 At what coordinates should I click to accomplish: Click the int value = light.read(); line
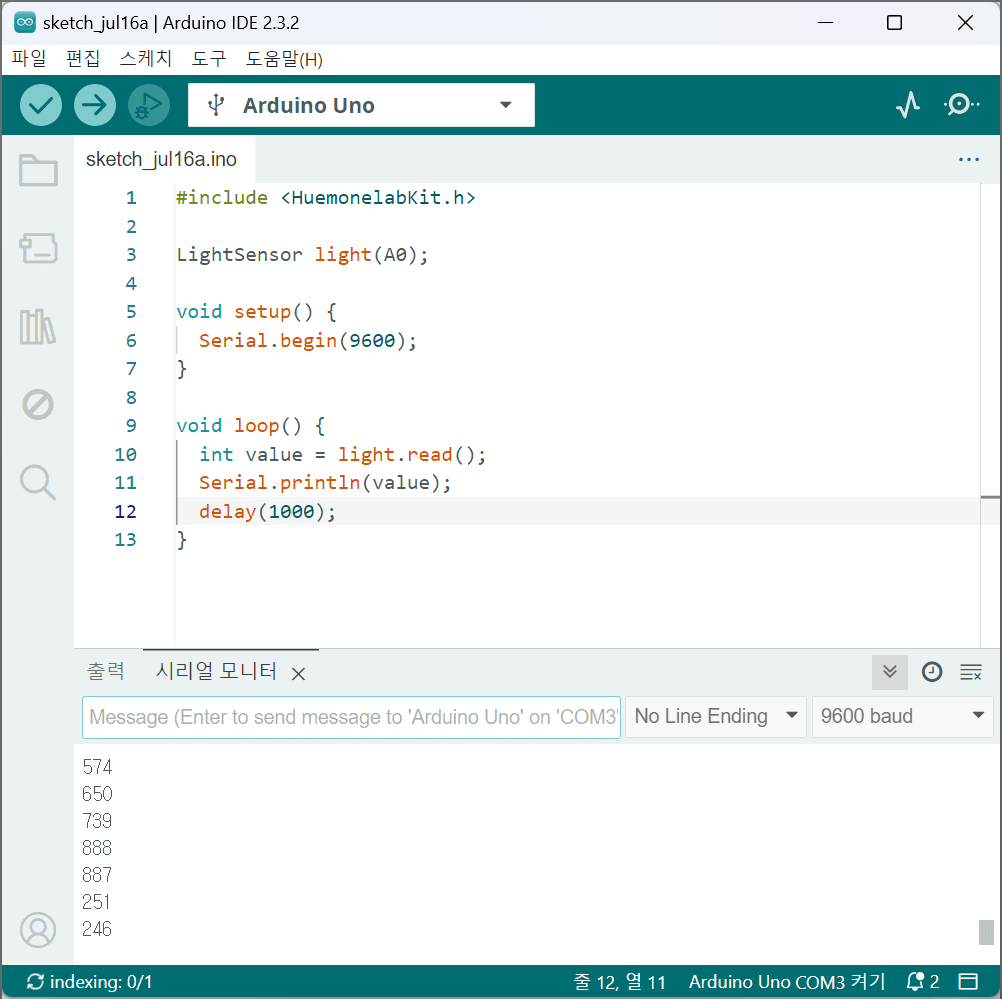point(343,454)
